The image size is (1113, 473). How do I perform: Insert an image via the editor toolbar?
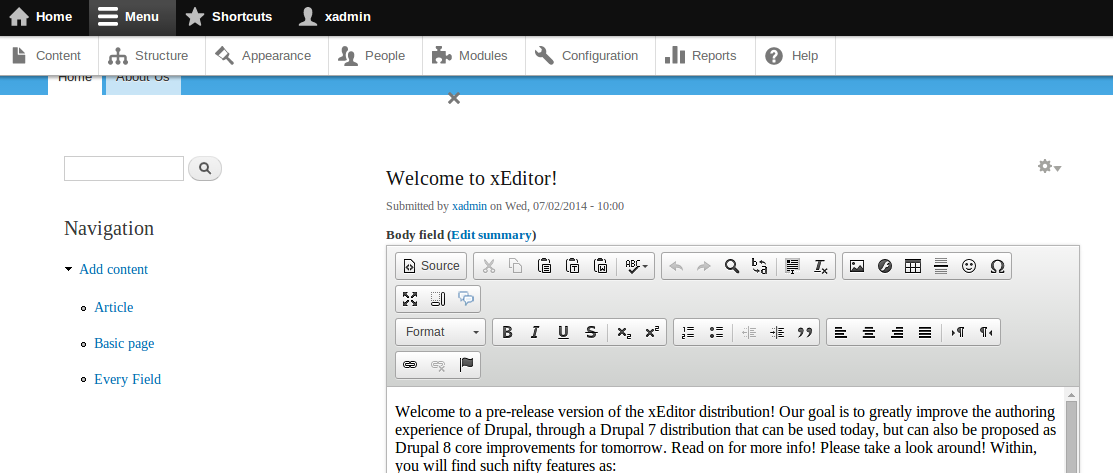coord(856,266)
